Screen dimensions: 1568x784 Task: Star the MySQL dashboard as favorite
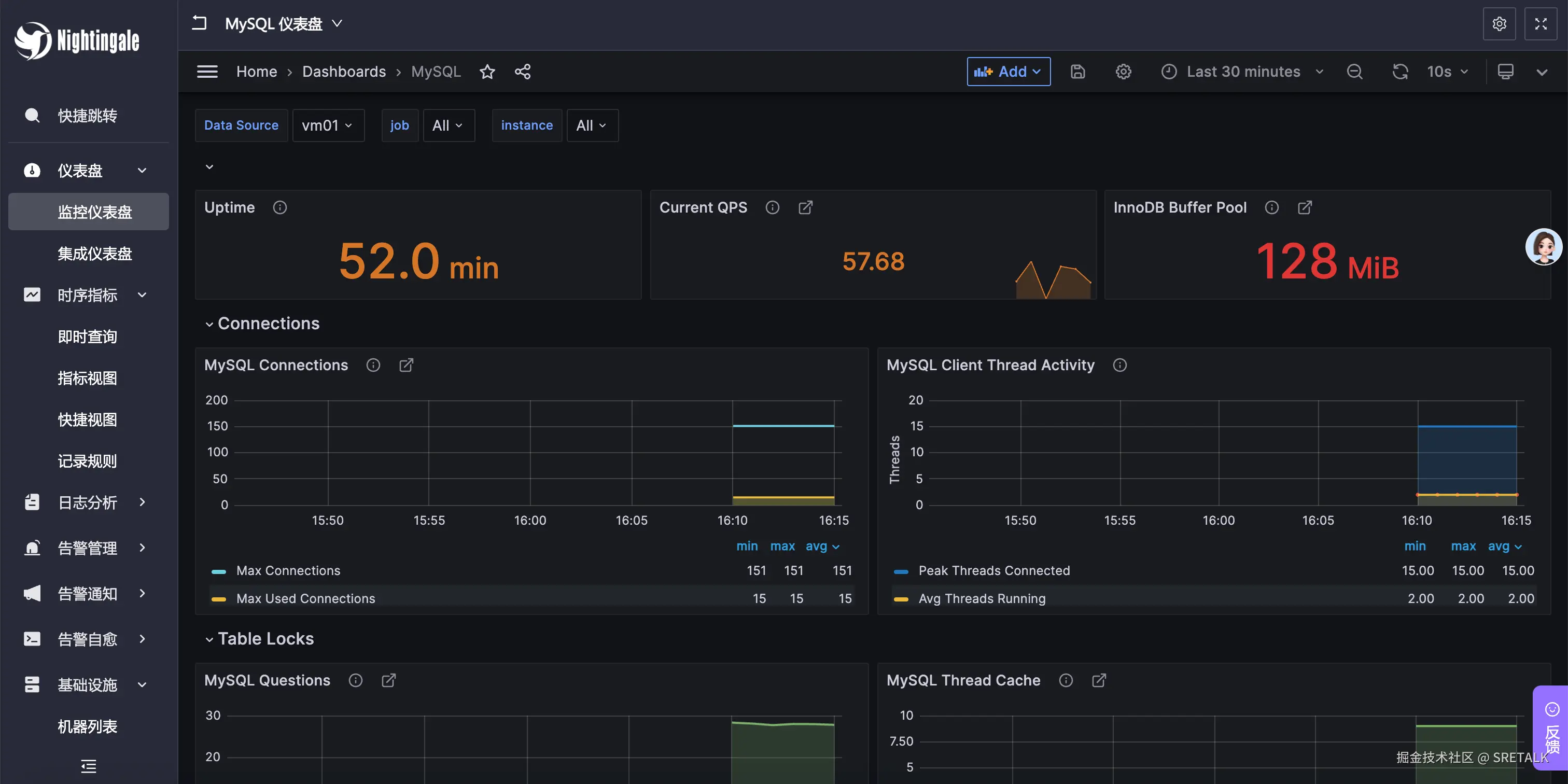[487, 72]
